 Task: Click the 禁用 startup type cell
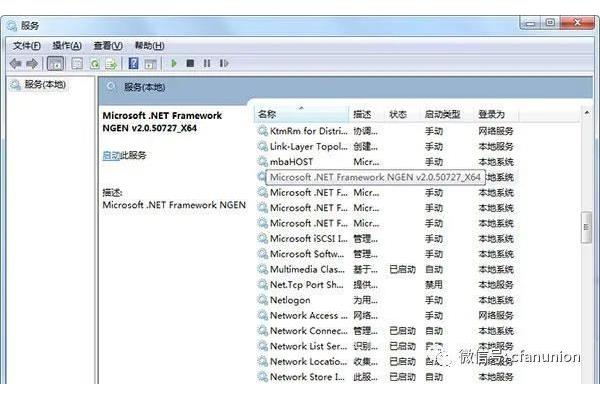434,284
